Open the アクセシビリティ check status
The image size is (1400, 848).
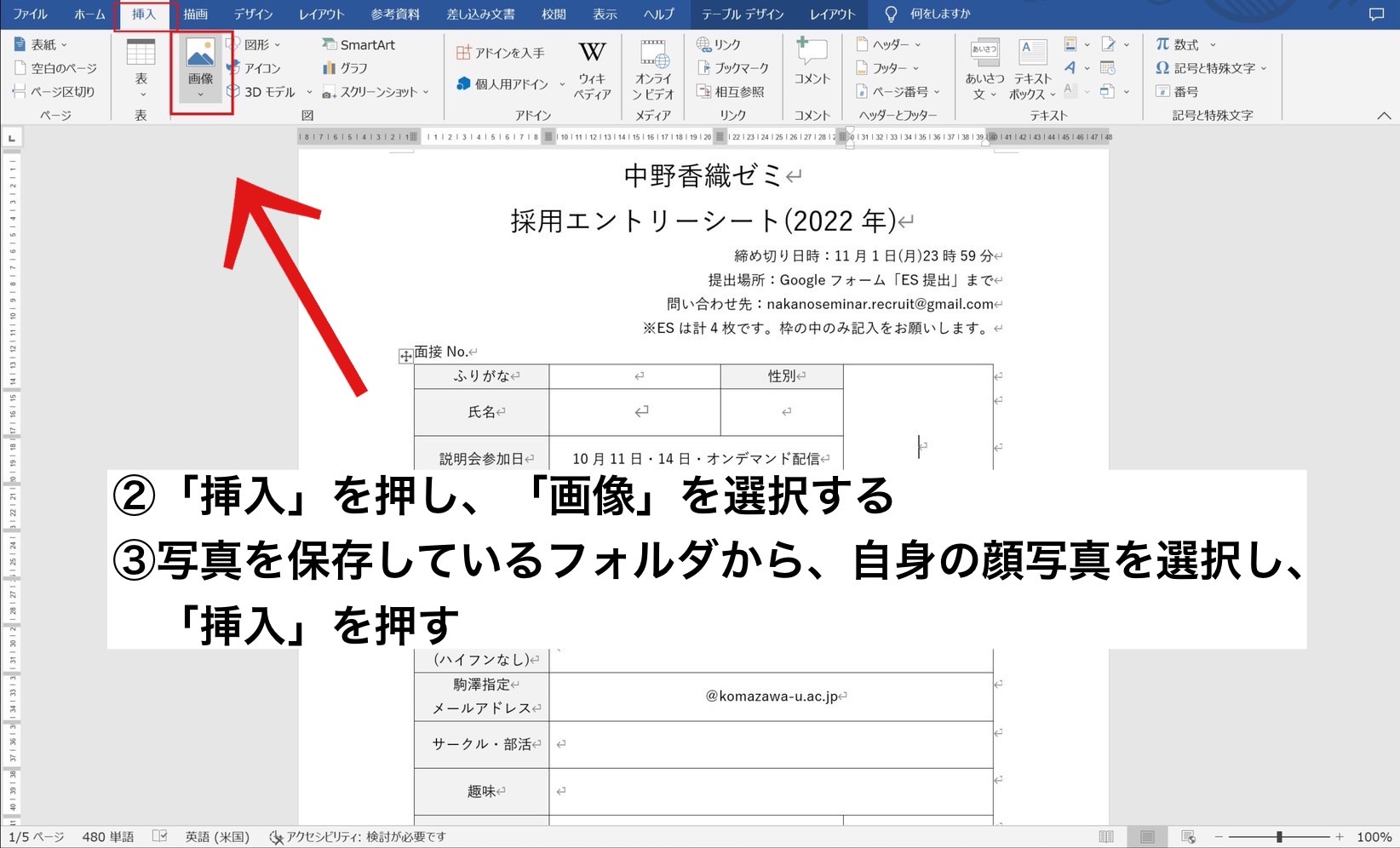point(358,837)
